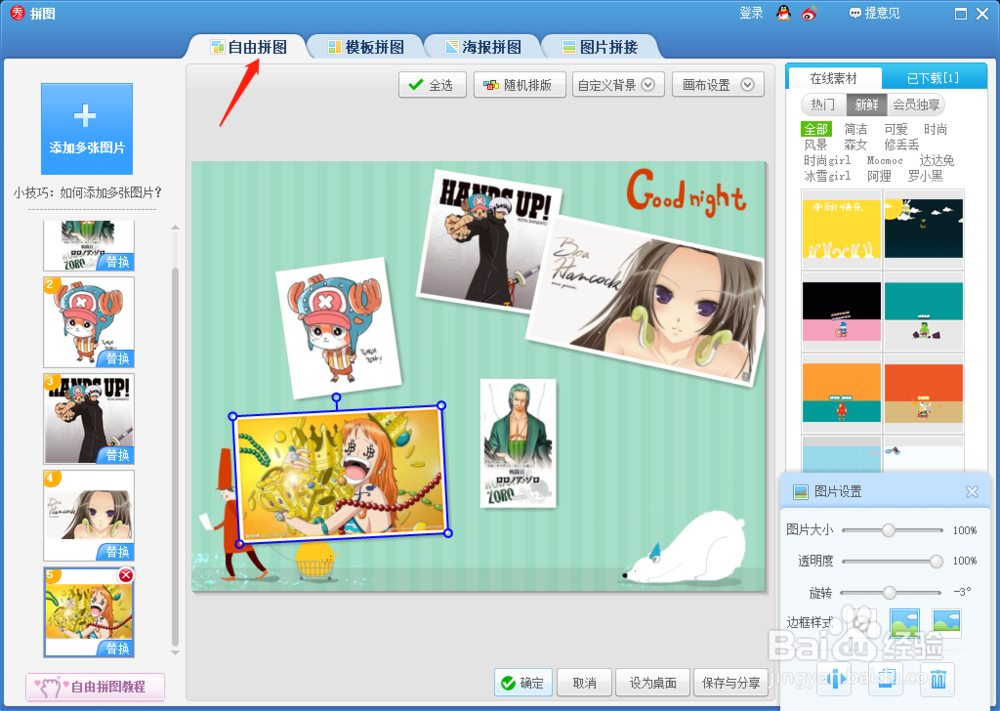Select the 会员独享 filter toggle
The height and width of the screenshot is (711, 1000).
916,105
